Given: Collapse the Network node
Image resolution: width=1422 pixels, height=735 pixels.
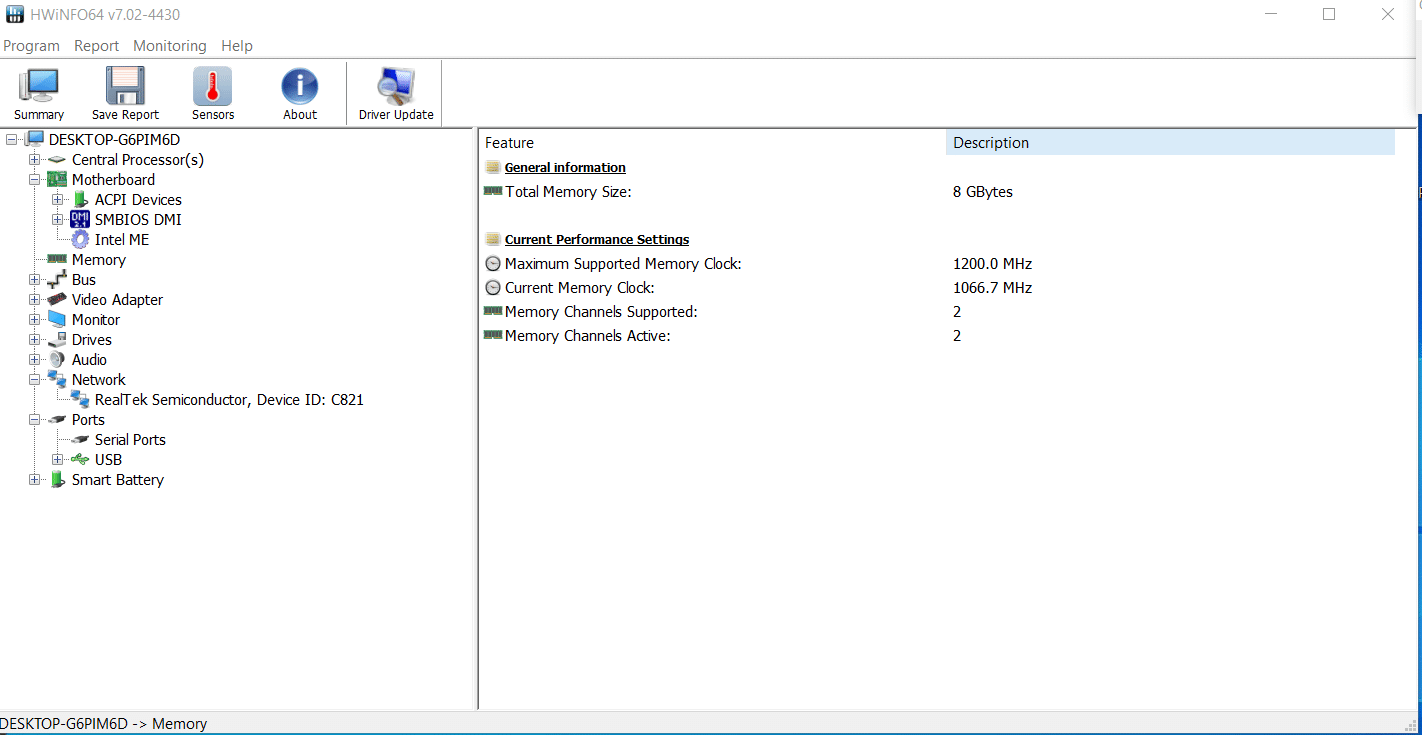Looking at the screenshot, I should (34, 379).
